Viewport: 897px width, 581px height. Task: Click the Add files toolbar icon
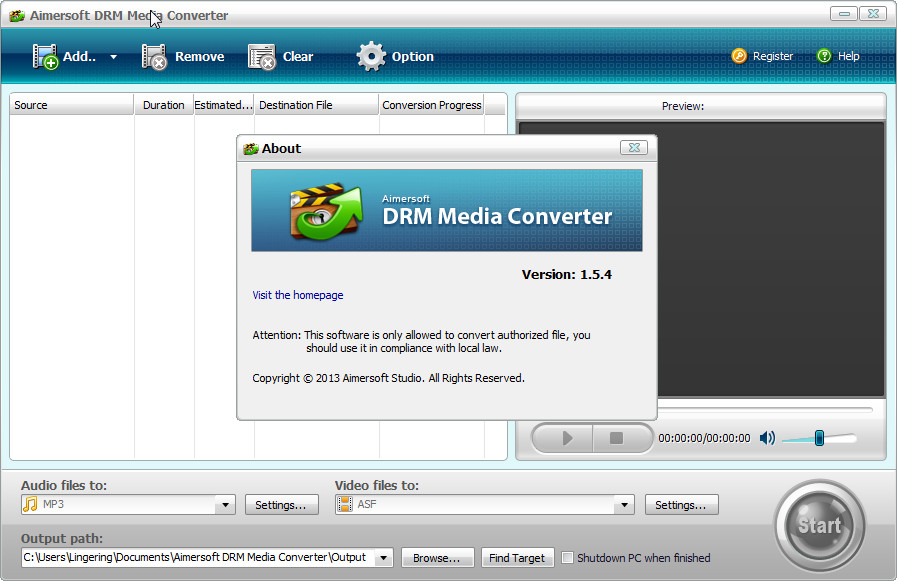point(45,57)
